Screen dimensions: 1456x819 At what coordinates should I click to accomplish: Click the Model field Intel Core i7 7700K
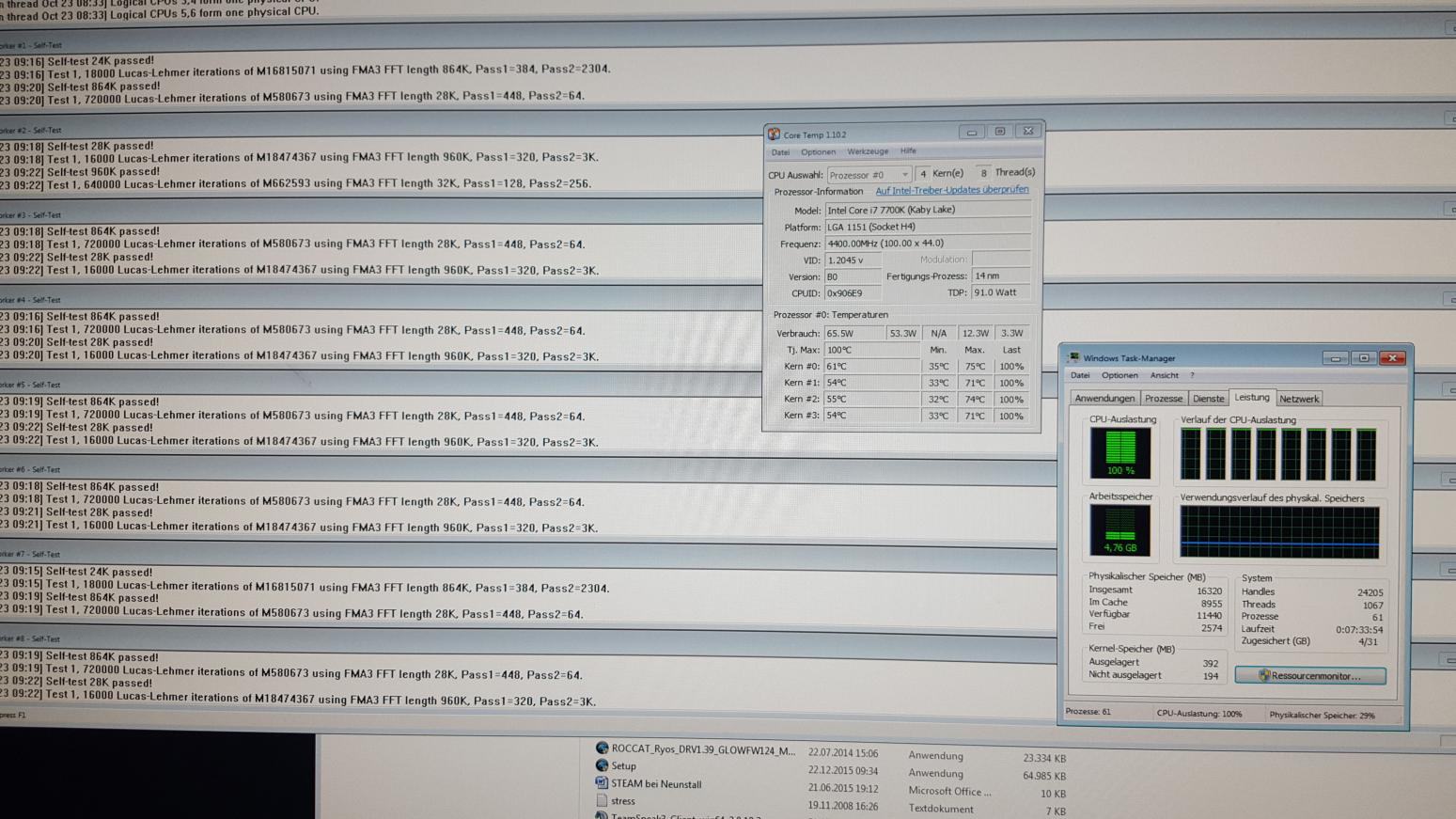point(928,210)
